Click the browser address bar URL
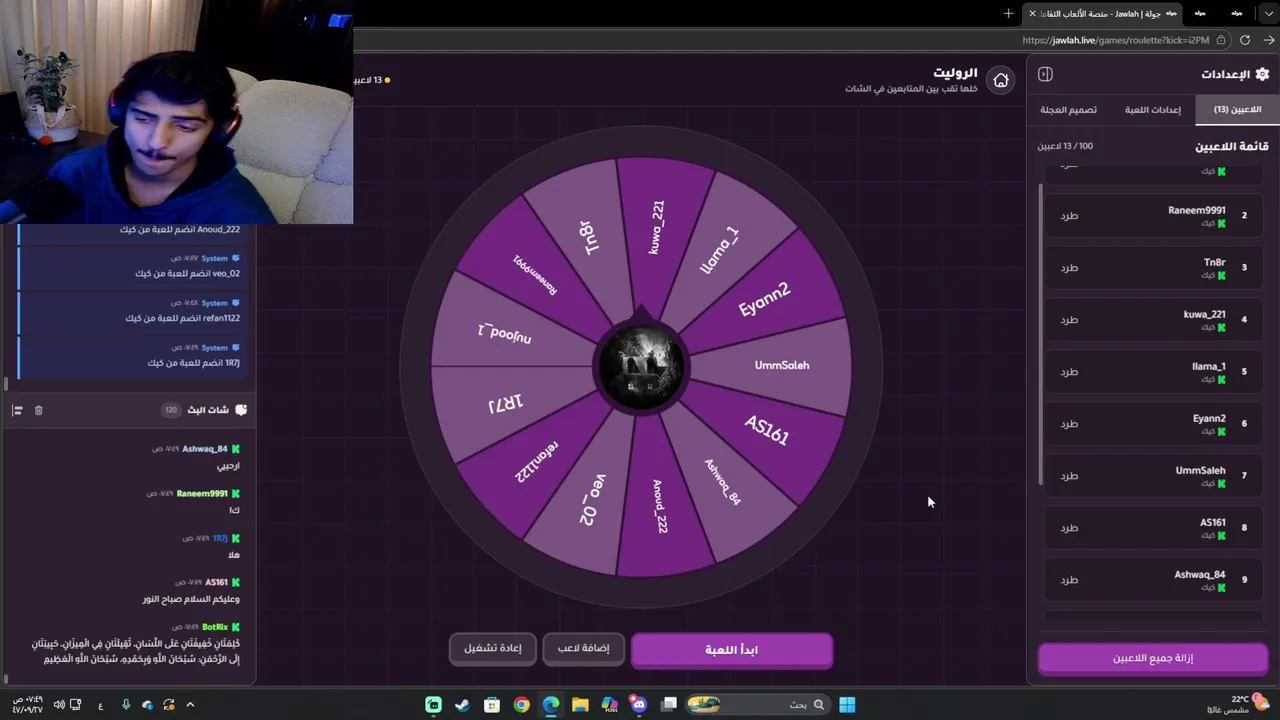This screenshot has width=1280, height=720. tap(1115, 40)
